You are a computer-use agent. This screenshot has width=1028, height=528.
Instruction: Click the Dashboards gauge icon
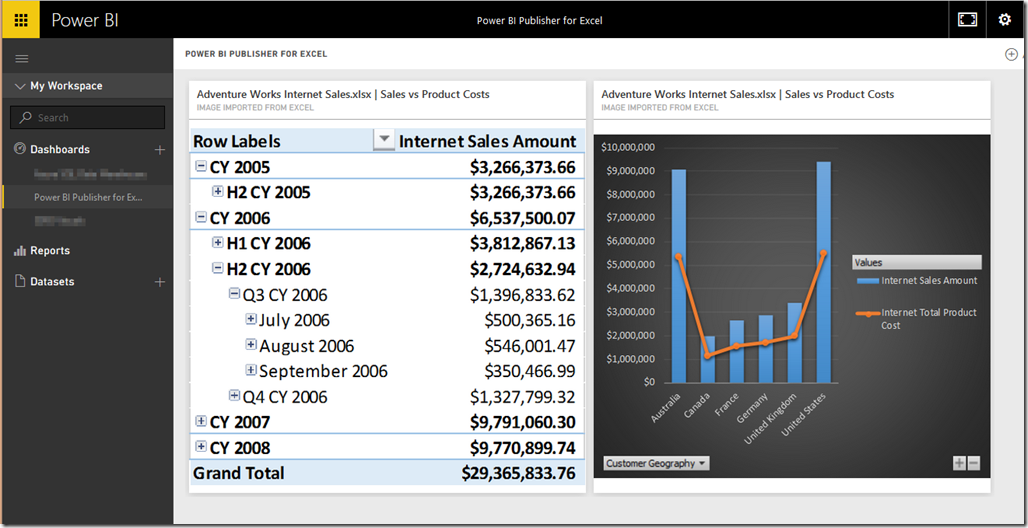19,149
